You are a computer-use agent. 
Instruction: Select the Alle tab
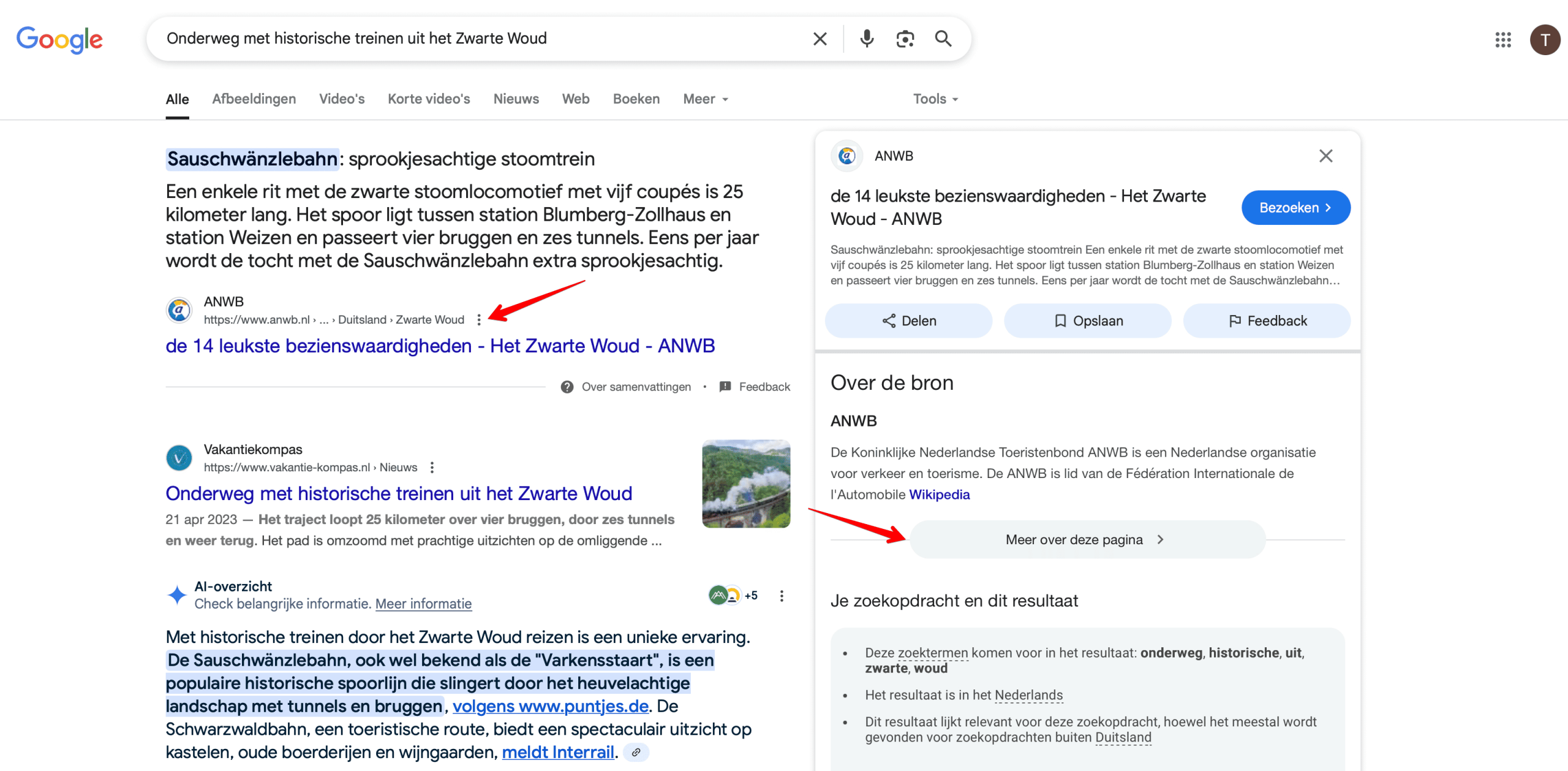(177, 99)
